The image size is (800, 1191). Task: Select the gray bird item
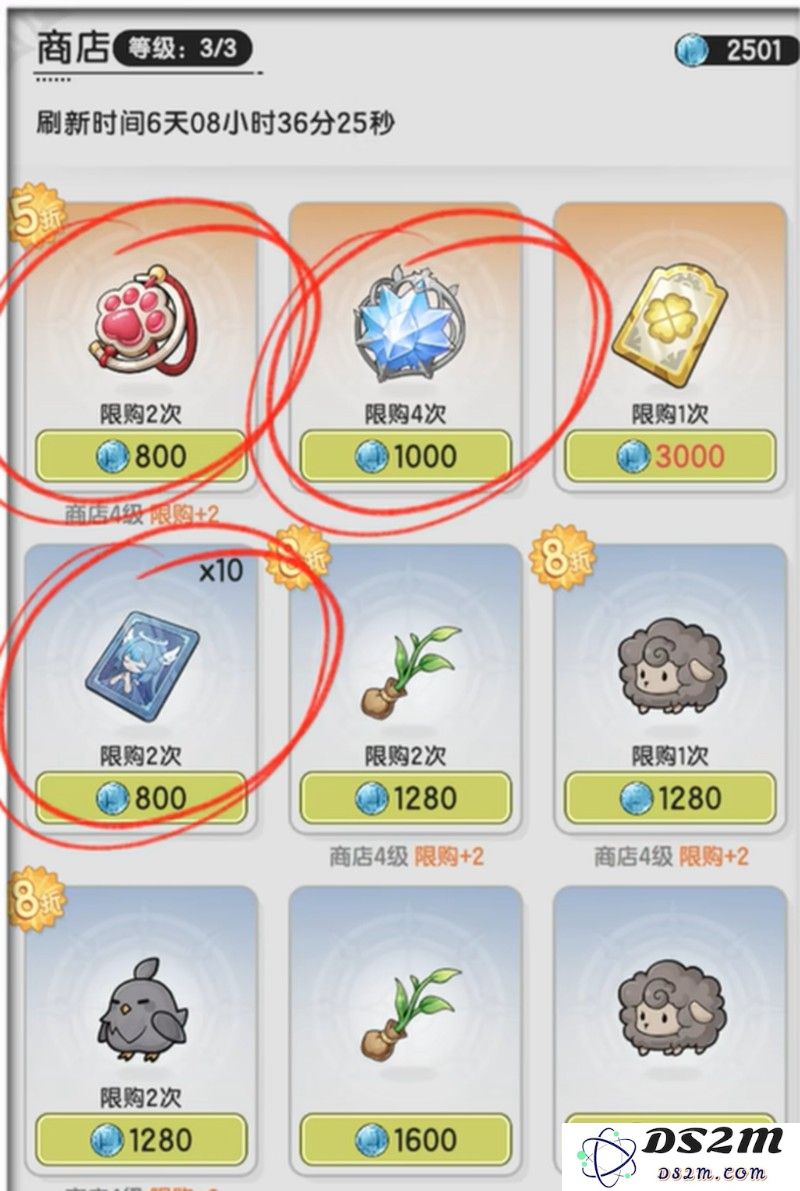click(143, 1010)
